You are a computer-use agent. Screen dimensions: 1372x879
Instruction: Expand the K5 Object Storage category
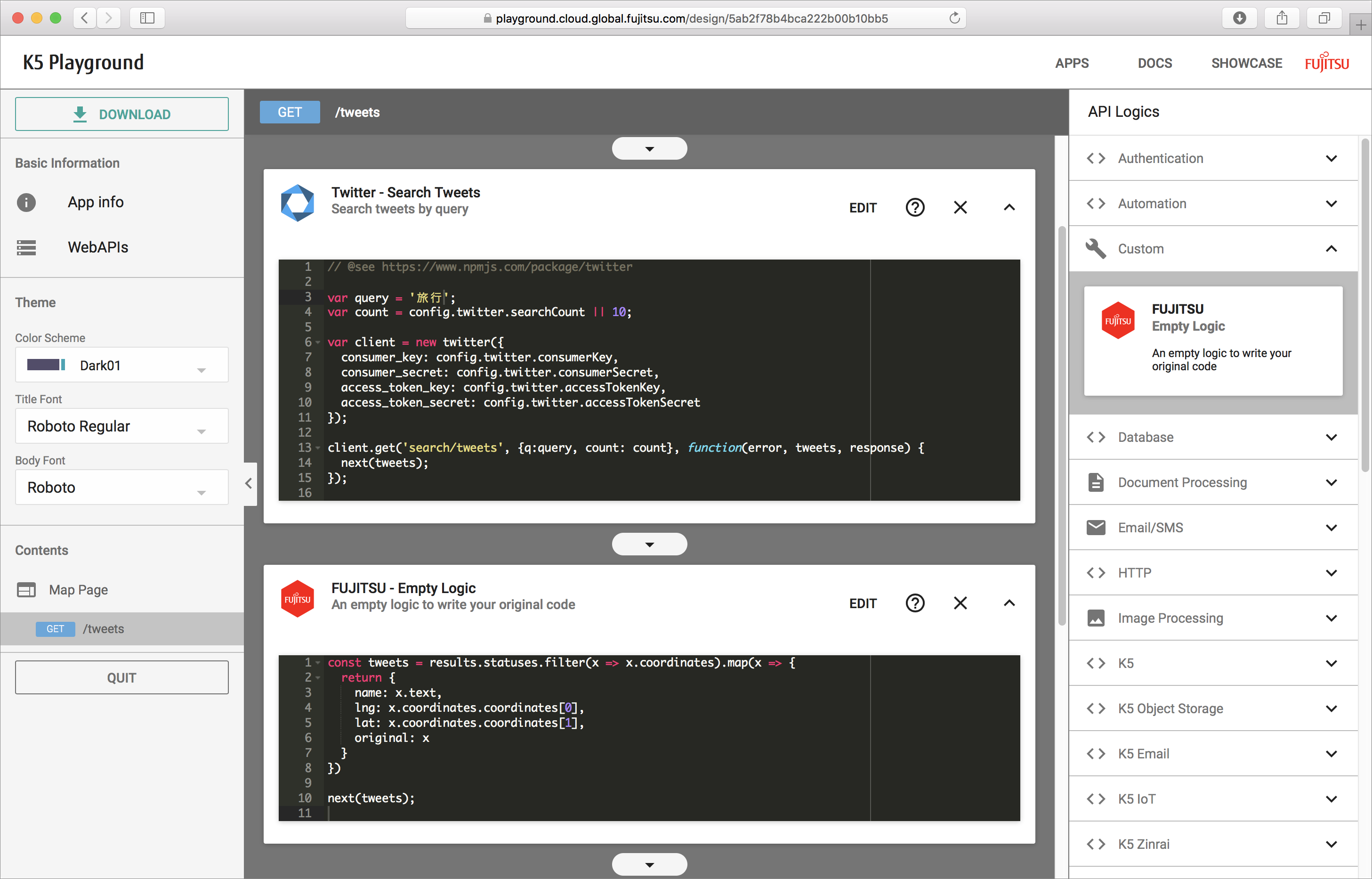tap(1213, 708)
